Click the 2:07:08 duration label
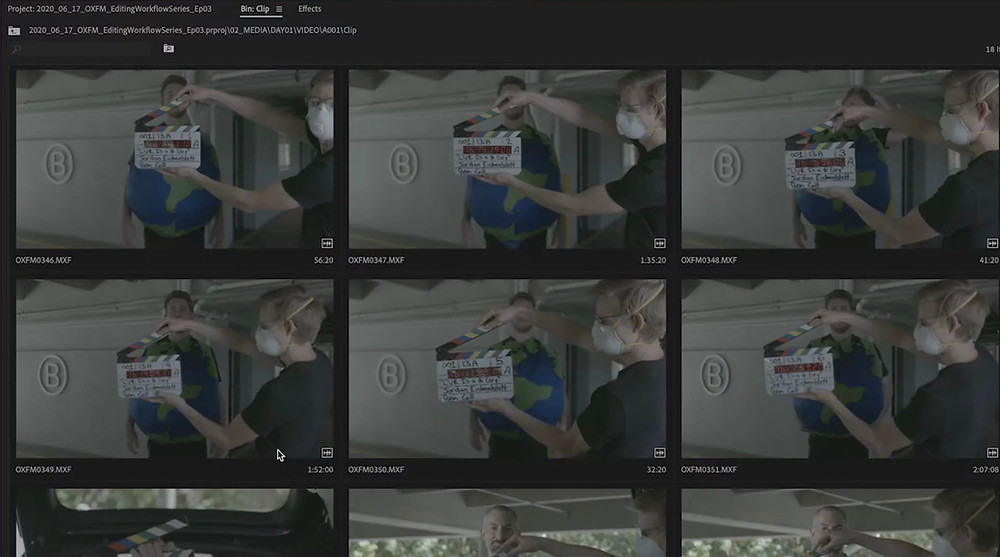The height and width of the screenshot is (557, 1000). point(986,470)
